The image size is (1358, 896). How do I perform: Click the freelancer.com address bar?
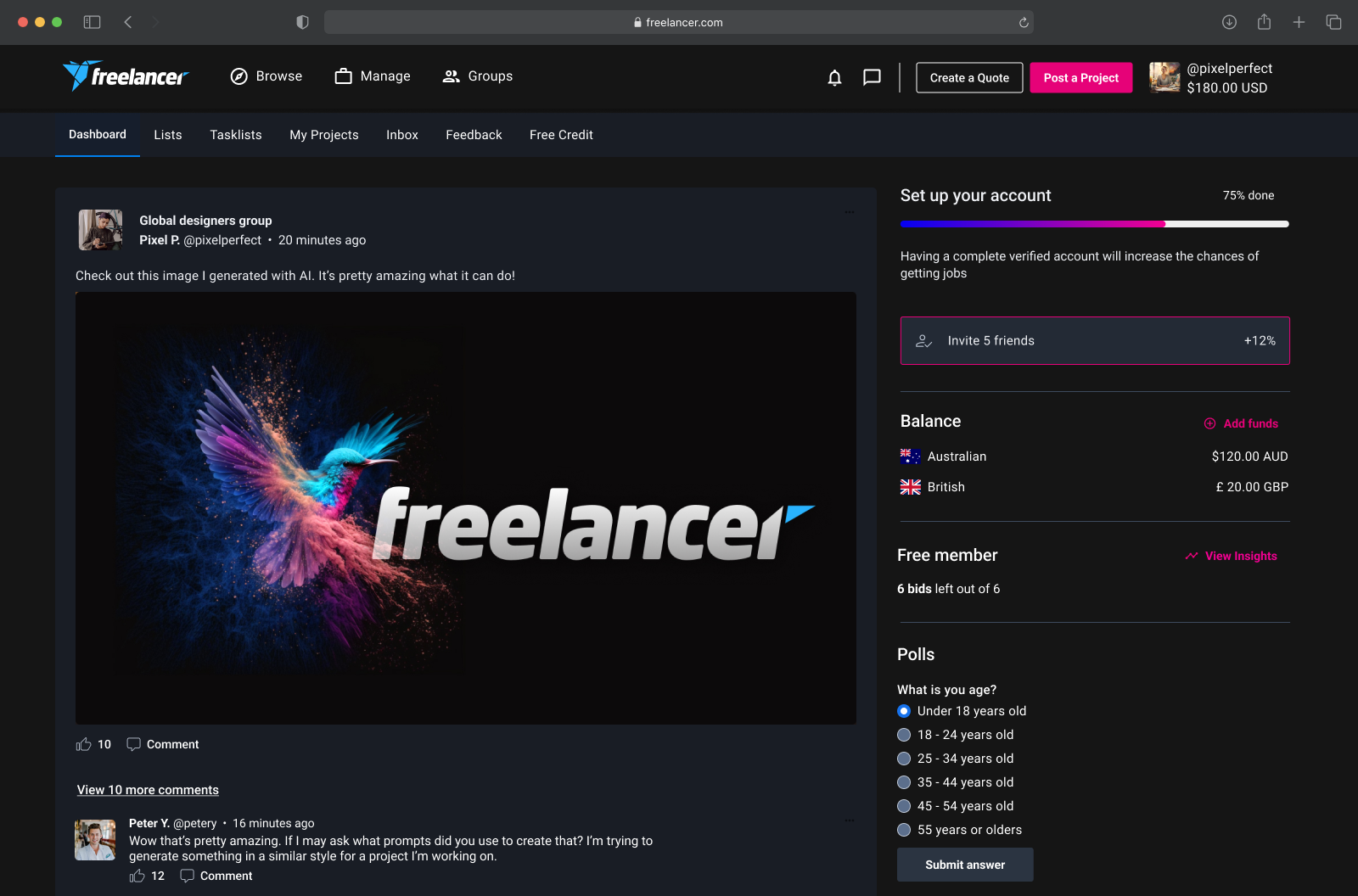pyautogui.click(x=679, y=22)
